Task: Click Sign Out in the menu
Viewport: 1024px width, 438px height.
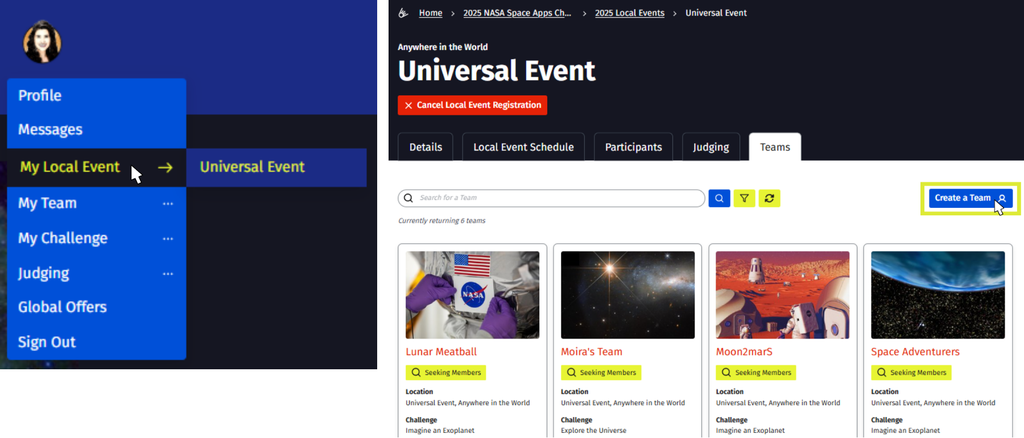Action: pos(97,342)
